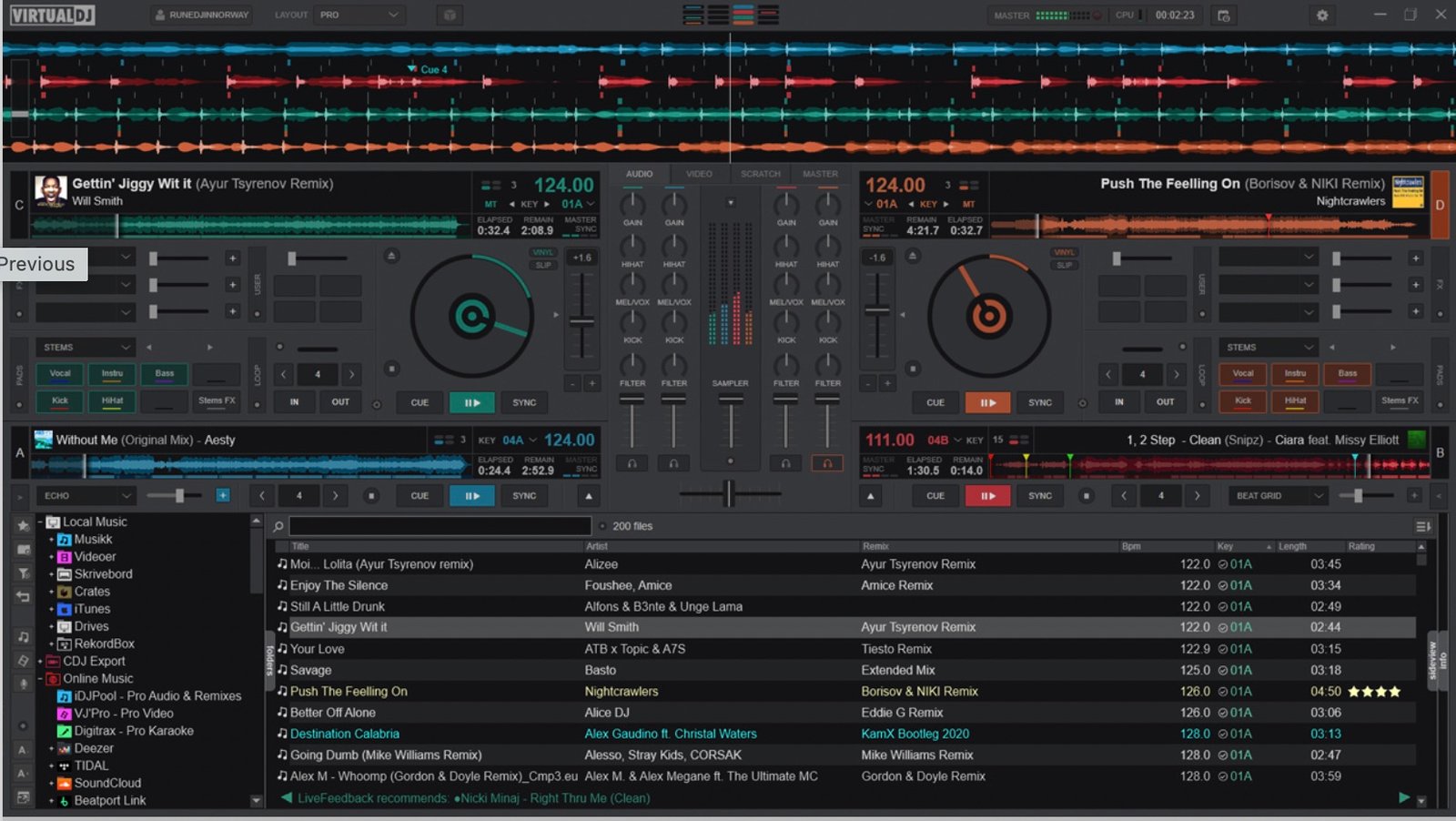Click Nightcrawlers album cover on deck D

(1408, 191)
